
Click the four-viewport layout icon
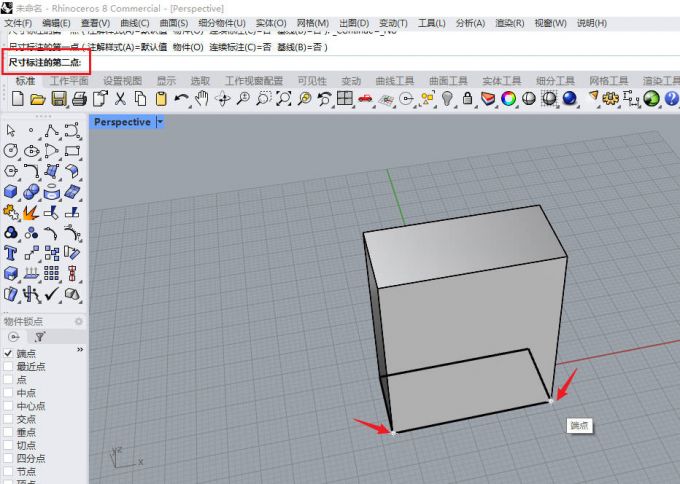tap(345, 98)
